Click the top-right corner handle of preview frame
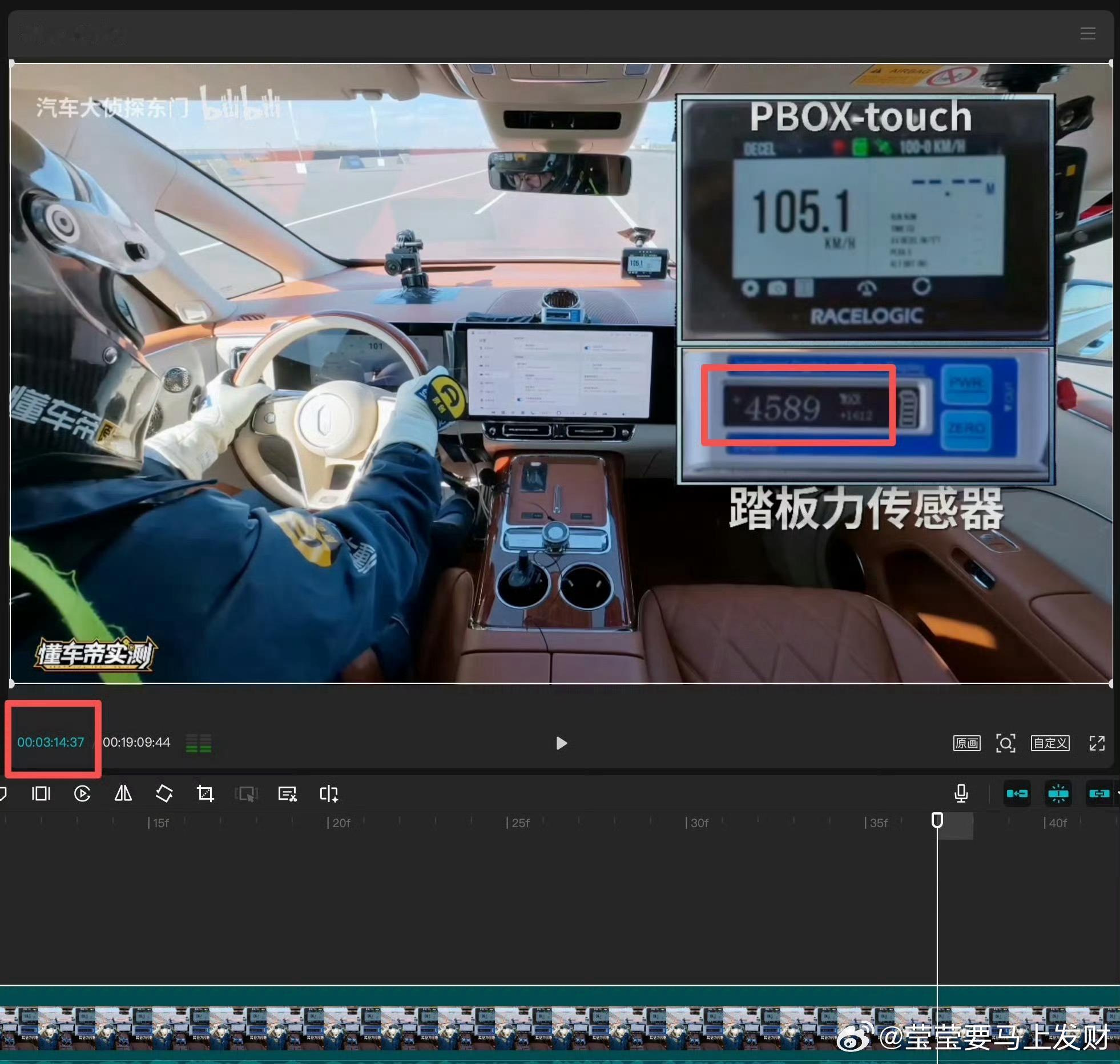 click(1111, 63)
